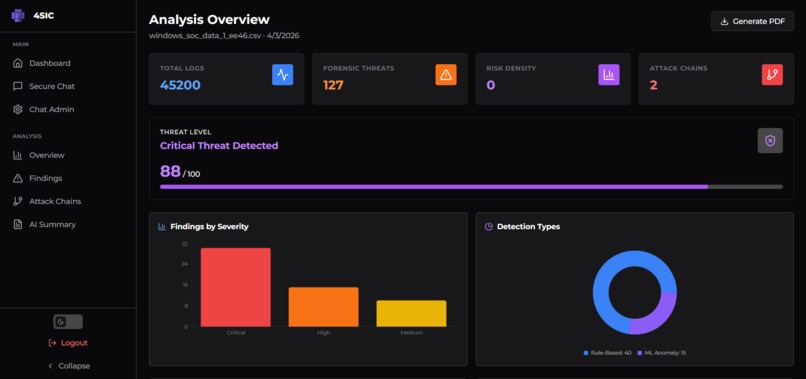Toggle the dark mode theme switch
This screenshot has height=379, width=806.
pyautogui.click(x=68, y=322)
